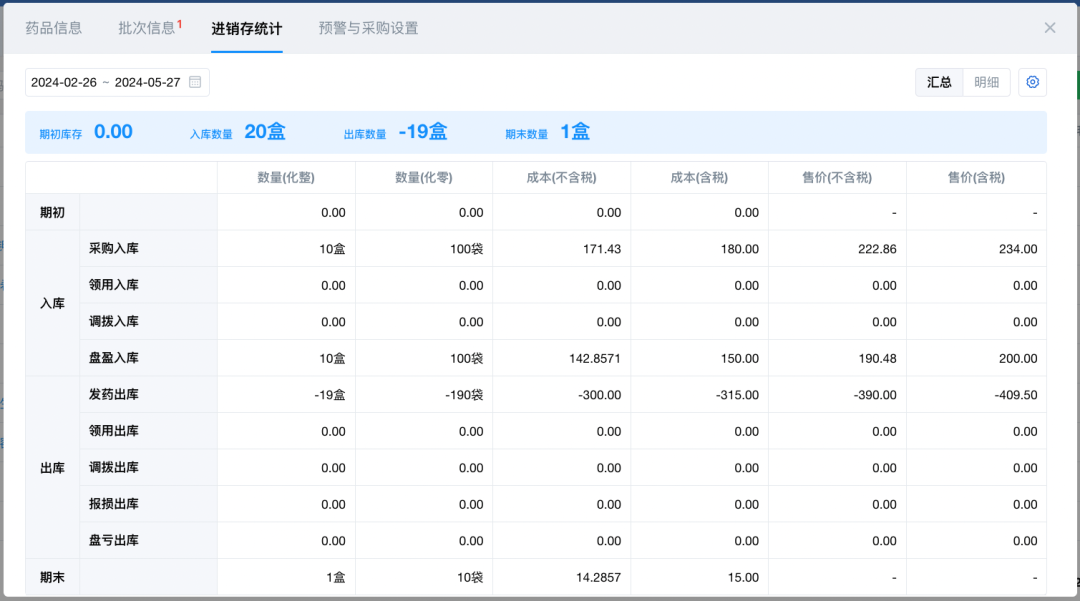The height and width of the screenshot is (601, 1080).
Task: Open the 药品信息 tab
Action: point(54,28)
